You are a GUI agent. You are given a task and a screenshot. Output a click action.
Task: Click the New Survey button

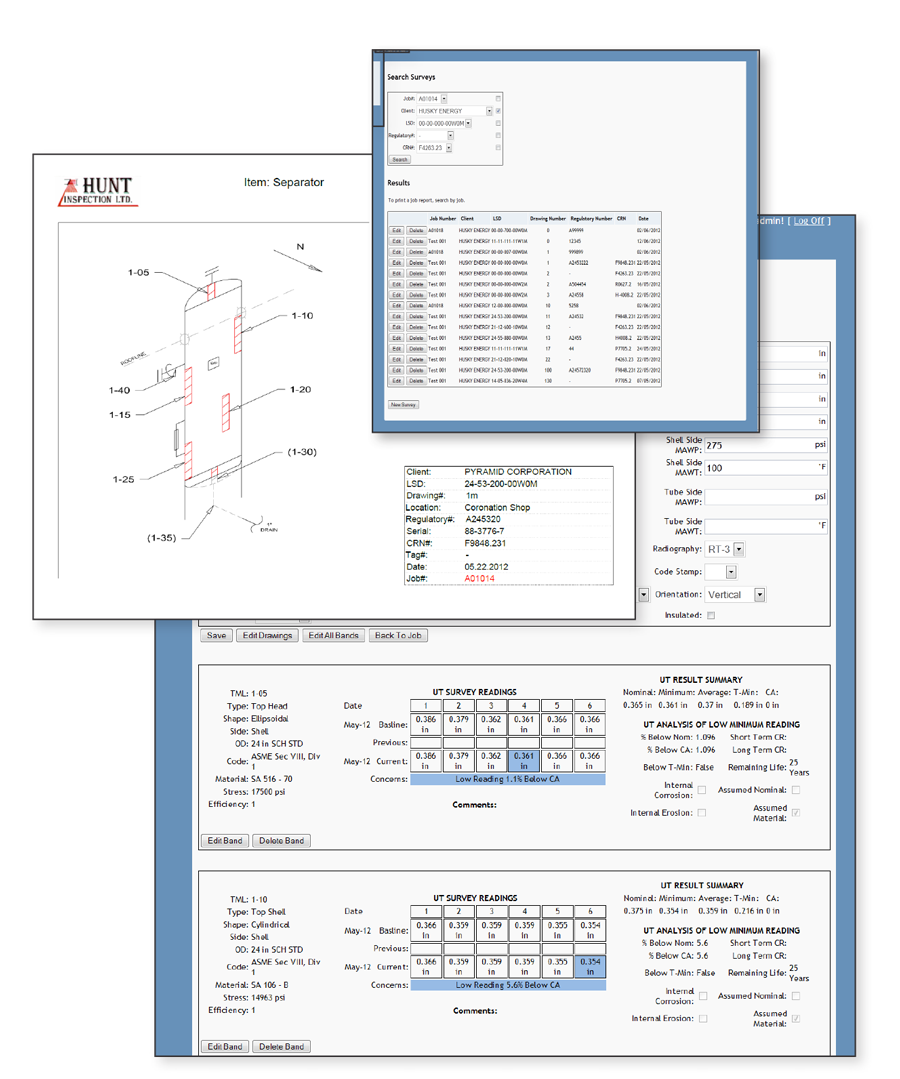pos(403,405)
